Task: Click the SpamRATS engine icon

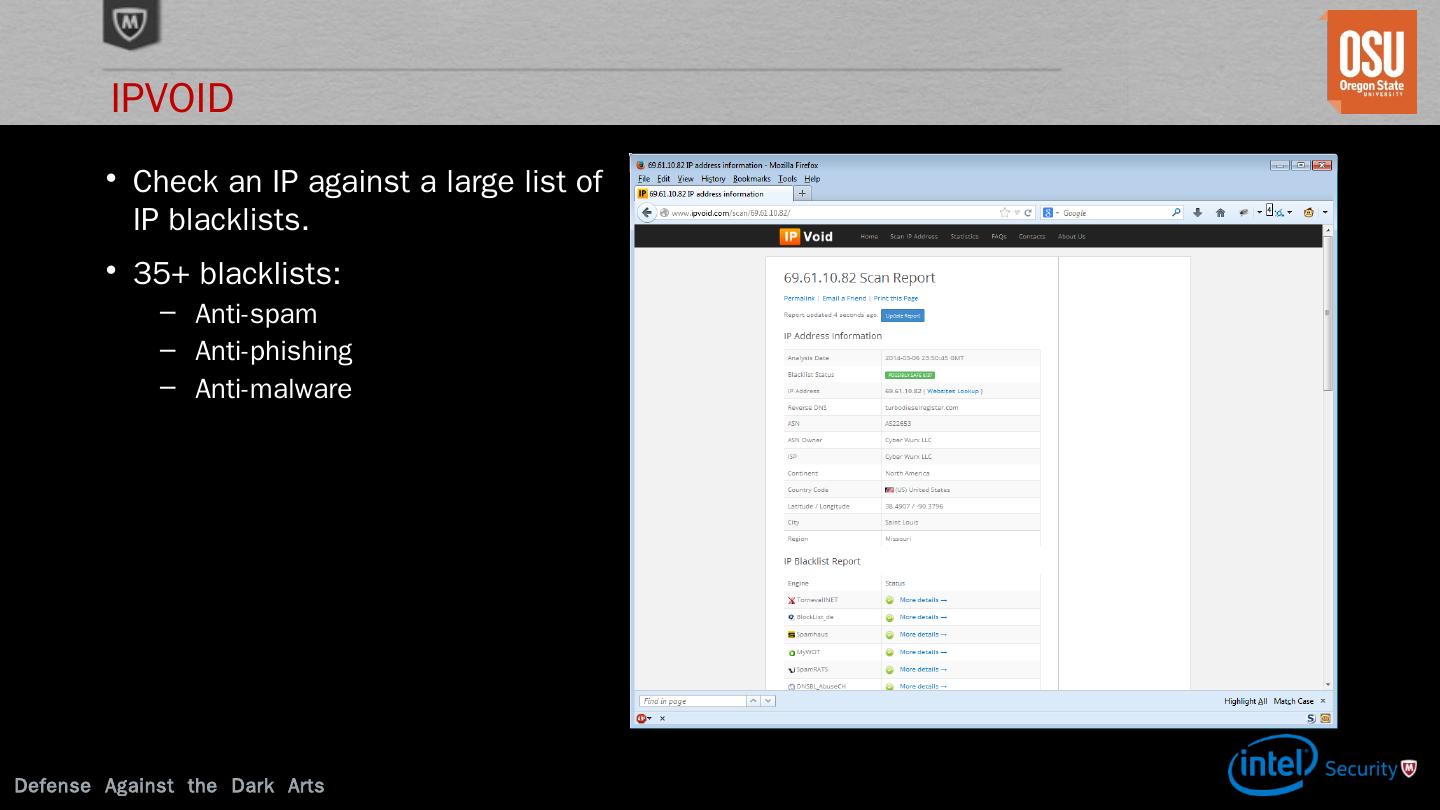Action: click(792, 670)
